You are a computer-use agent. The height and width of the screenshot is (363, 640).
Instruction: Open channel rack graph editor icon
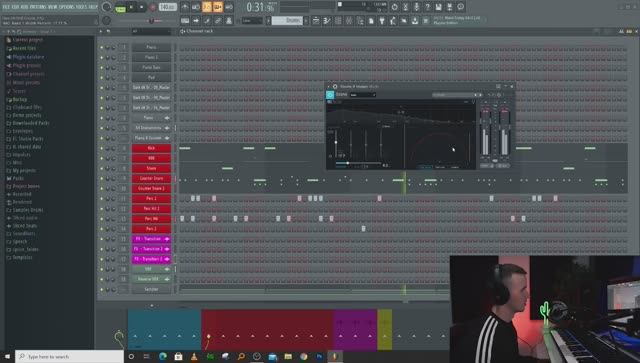(x=621, y=31)
